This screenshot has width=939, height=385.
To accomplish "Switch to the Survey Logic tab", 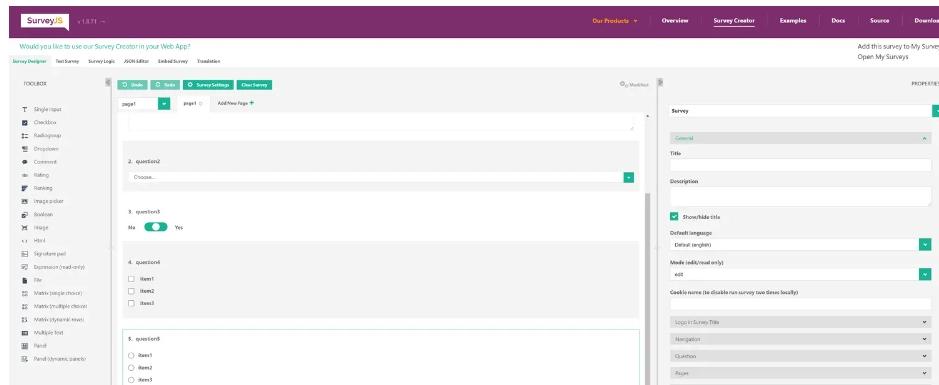I will point(101,61).
